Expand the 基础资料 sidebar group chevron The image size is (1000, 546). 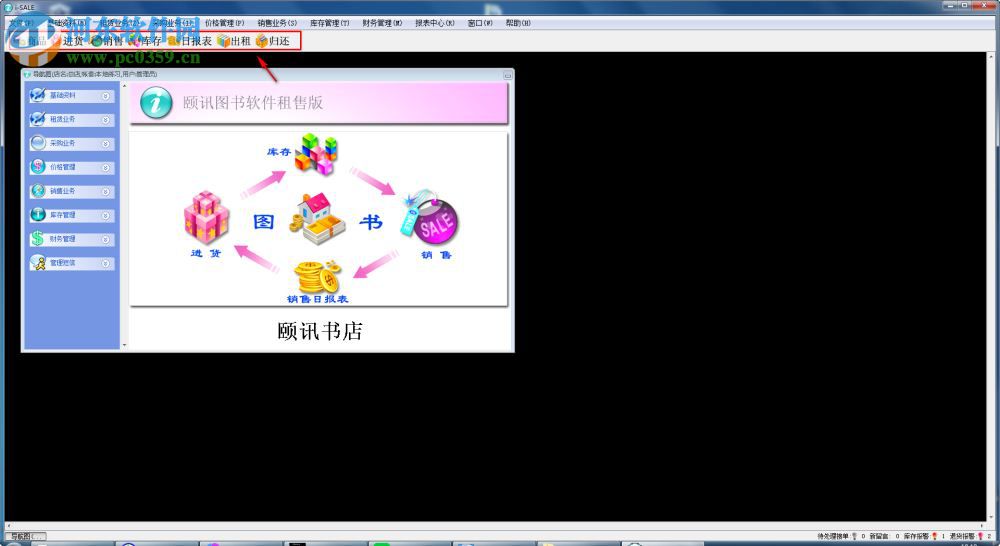click(106, 96)
